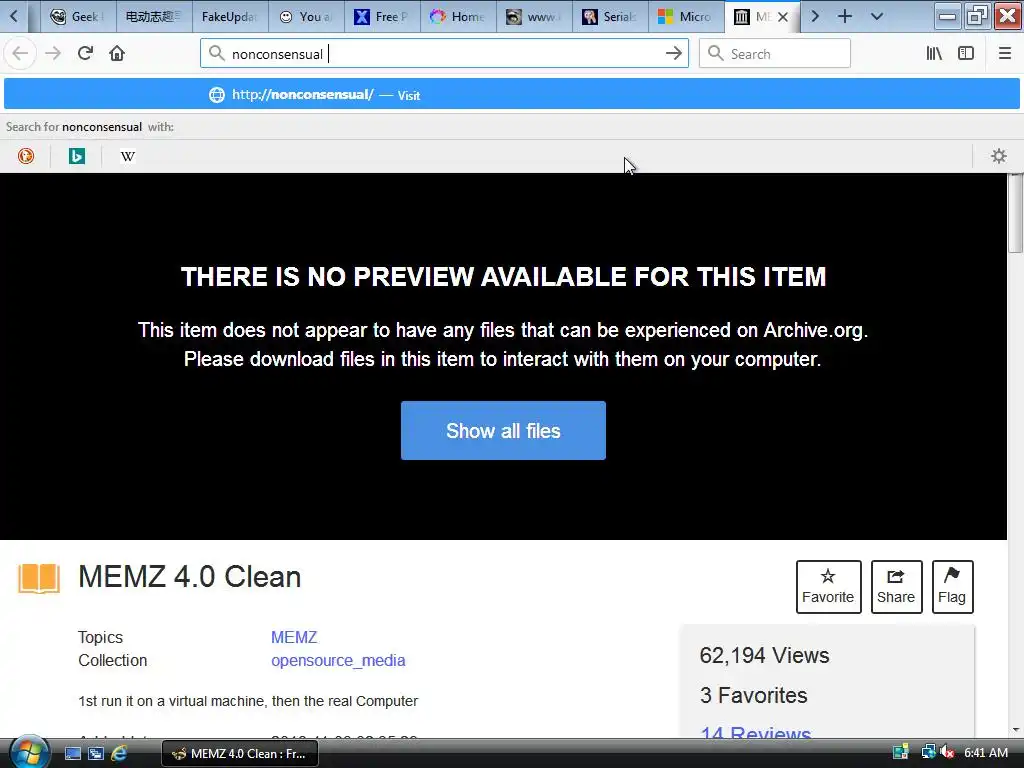Click the green tray icon by the network icon
Screen dimensions: 1024x768
coord(901,752)
